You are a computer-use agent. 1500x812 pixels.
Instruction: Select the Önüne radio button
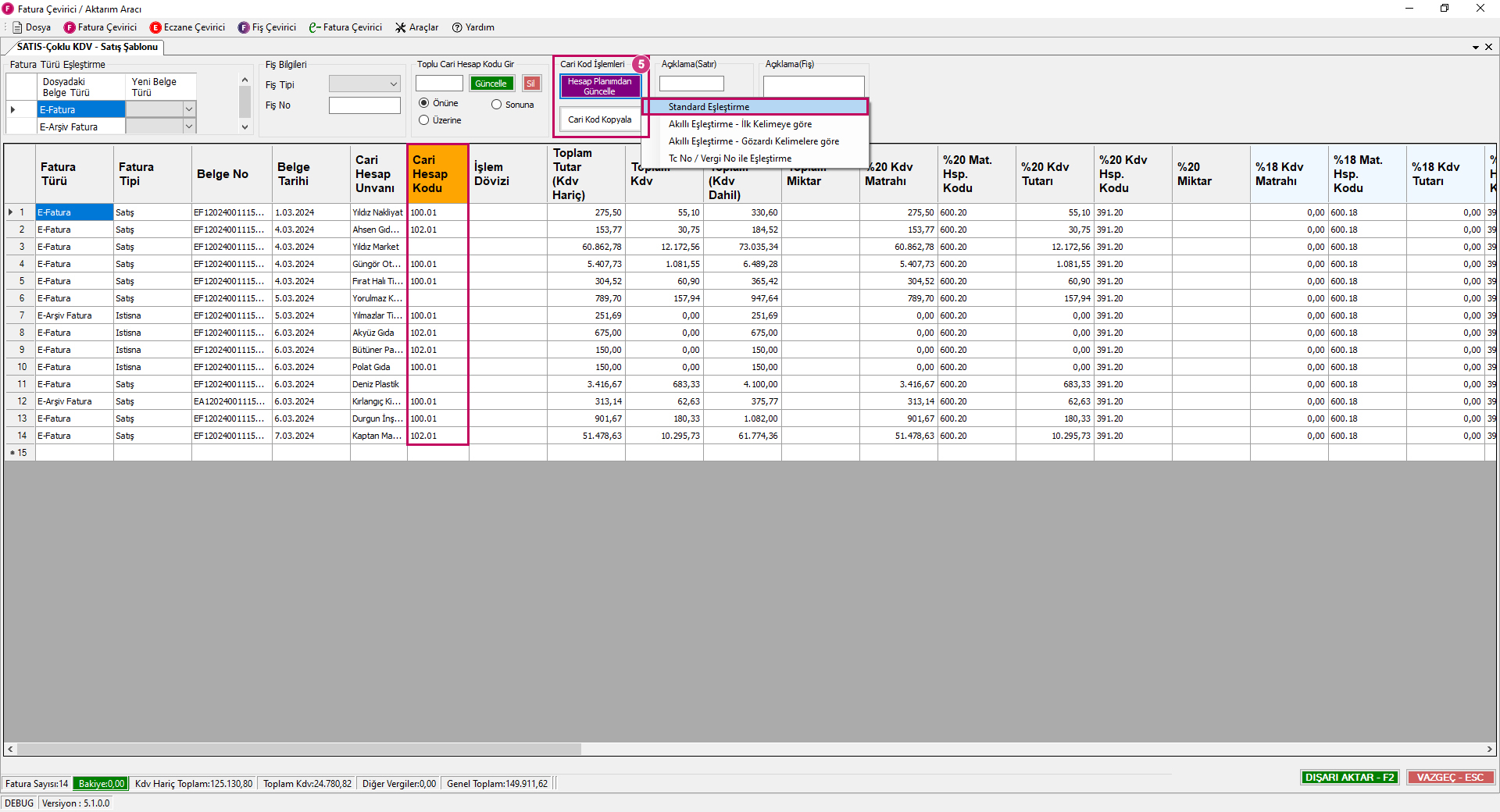[424, 103]
